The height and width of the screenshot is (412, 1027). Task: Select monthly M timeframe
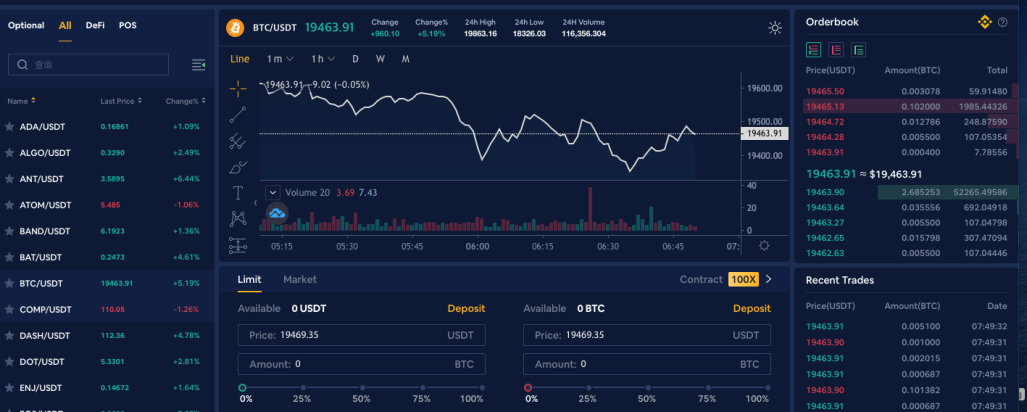click(405, 59)
